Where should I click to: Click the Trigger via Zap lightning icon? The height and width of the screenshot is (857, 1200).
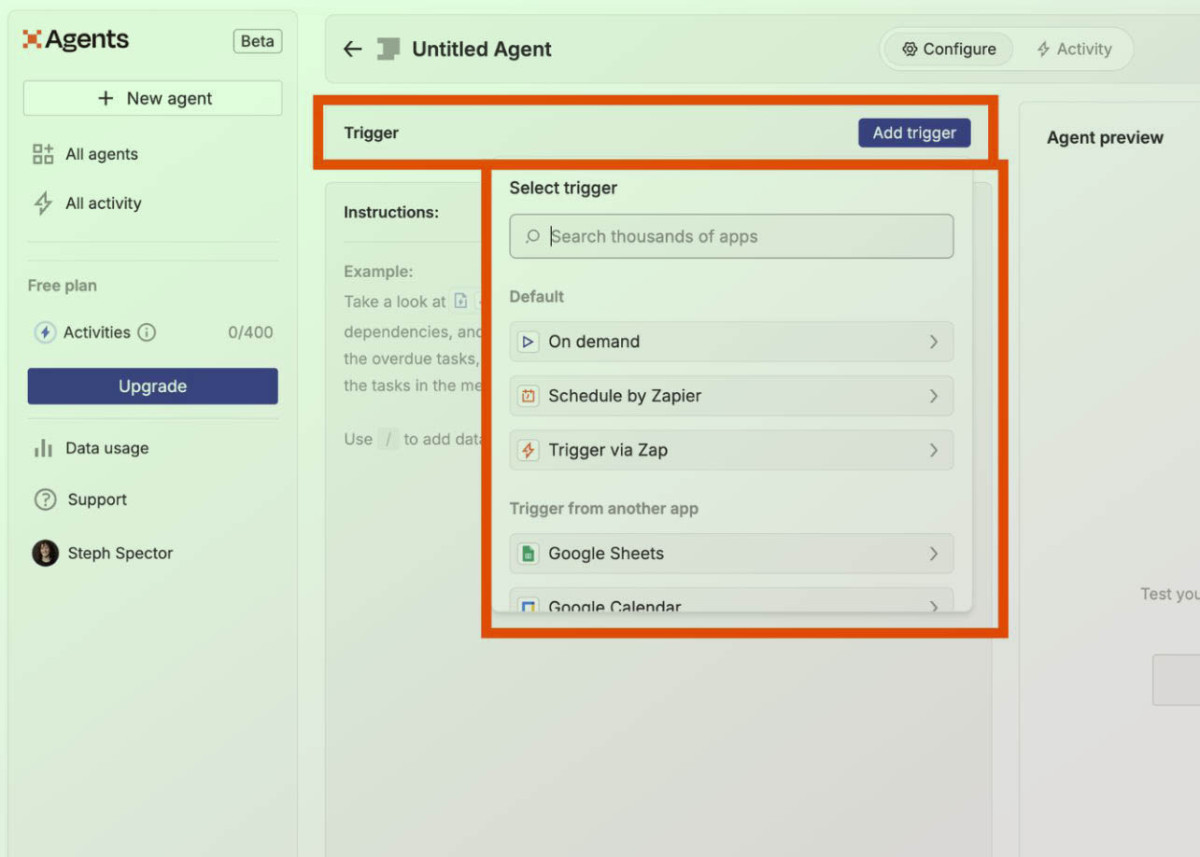point(528,450)
